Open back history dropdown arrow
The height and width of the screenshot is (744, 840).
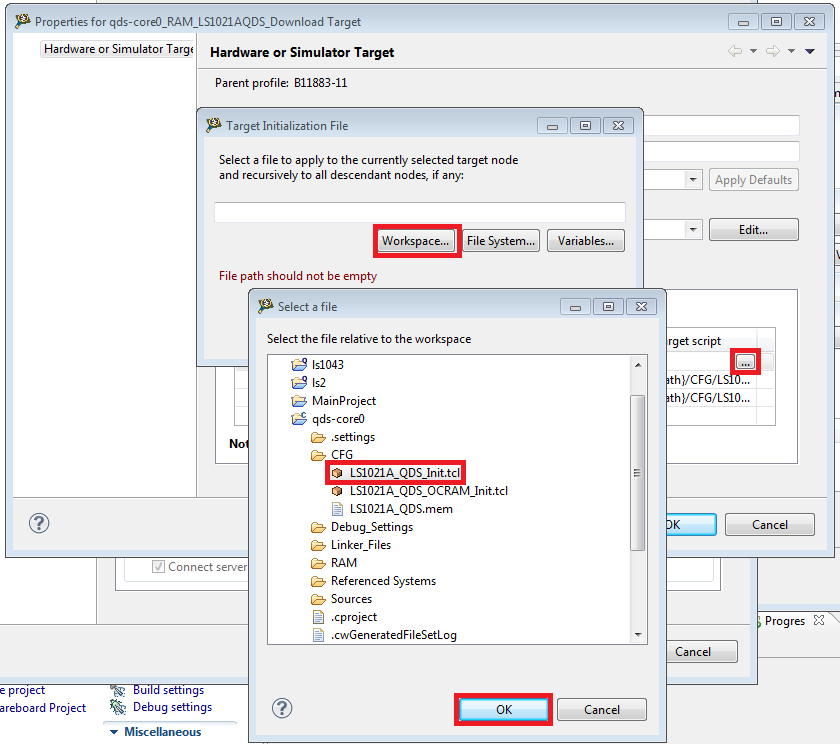click(x=753, y=51)
